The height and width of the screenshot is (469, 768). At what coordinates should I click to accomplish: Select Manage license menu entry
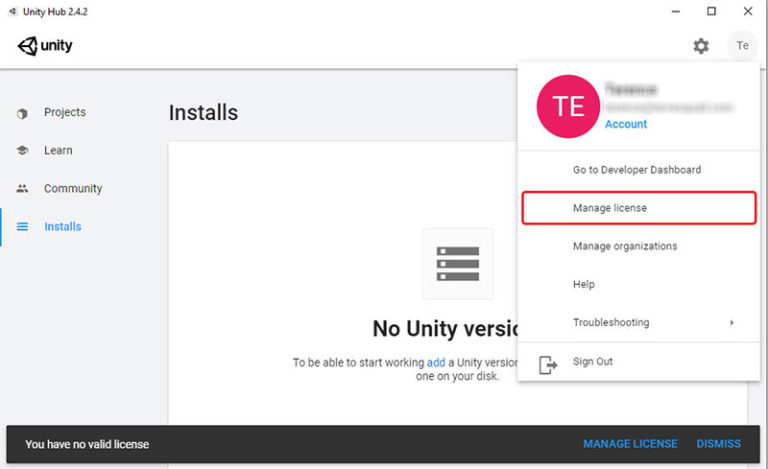click(x=639, y=208)
